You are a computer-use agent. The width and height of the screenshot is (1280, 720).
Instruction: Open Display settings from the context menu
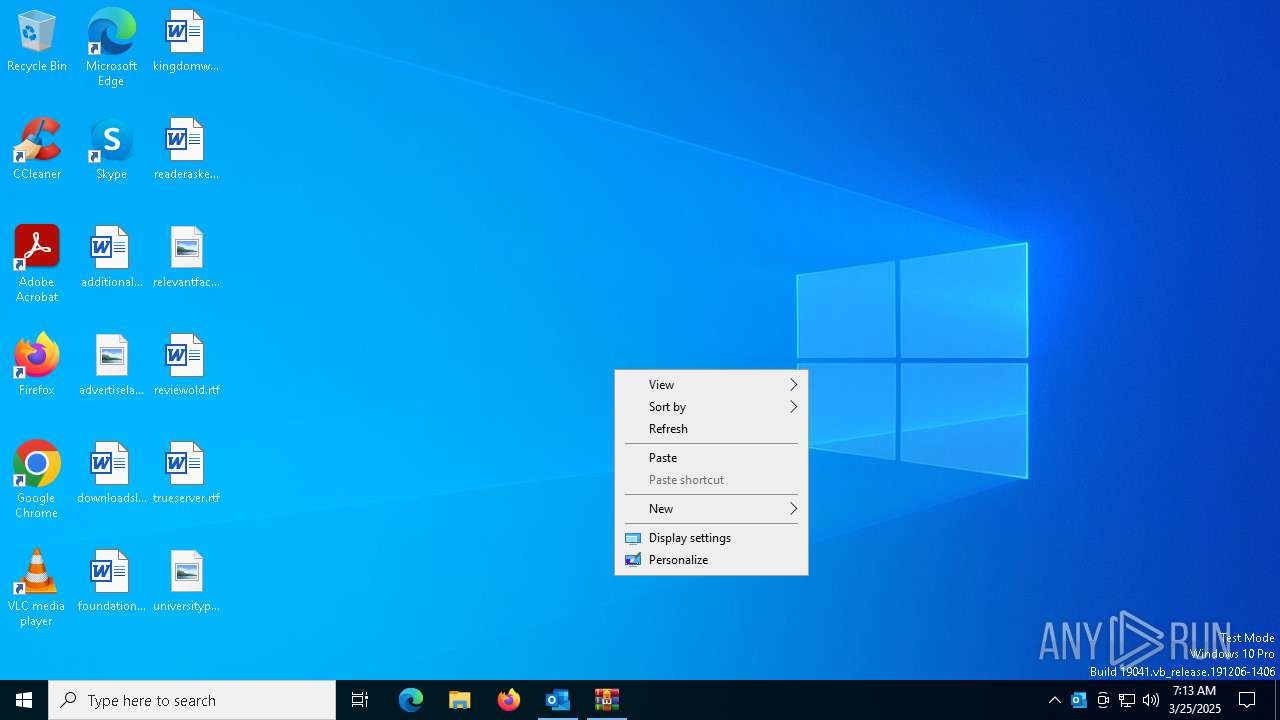pyautogui.click(x=711, y=538)
